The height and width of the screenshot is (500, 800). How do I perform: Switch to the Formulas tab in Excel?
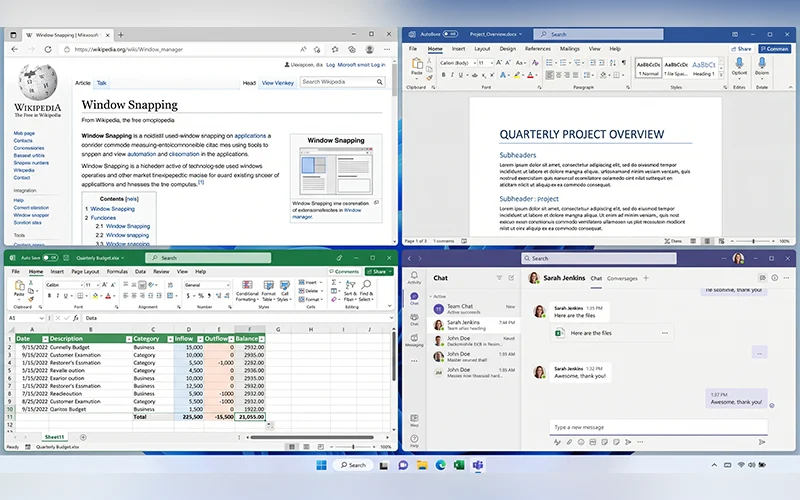point(117,271)
